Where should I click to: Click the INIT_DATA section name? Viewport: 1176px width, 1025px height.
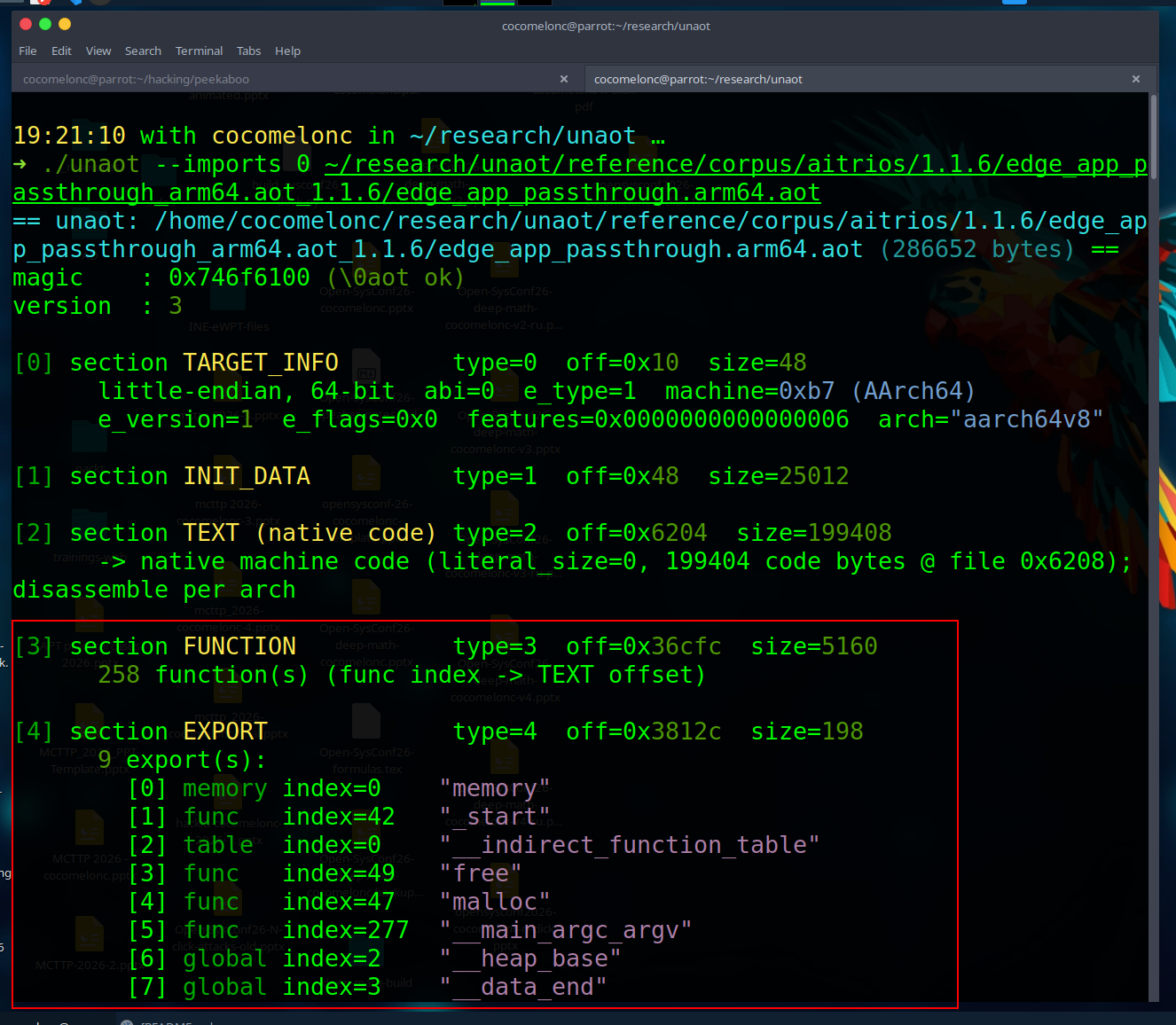247,476
